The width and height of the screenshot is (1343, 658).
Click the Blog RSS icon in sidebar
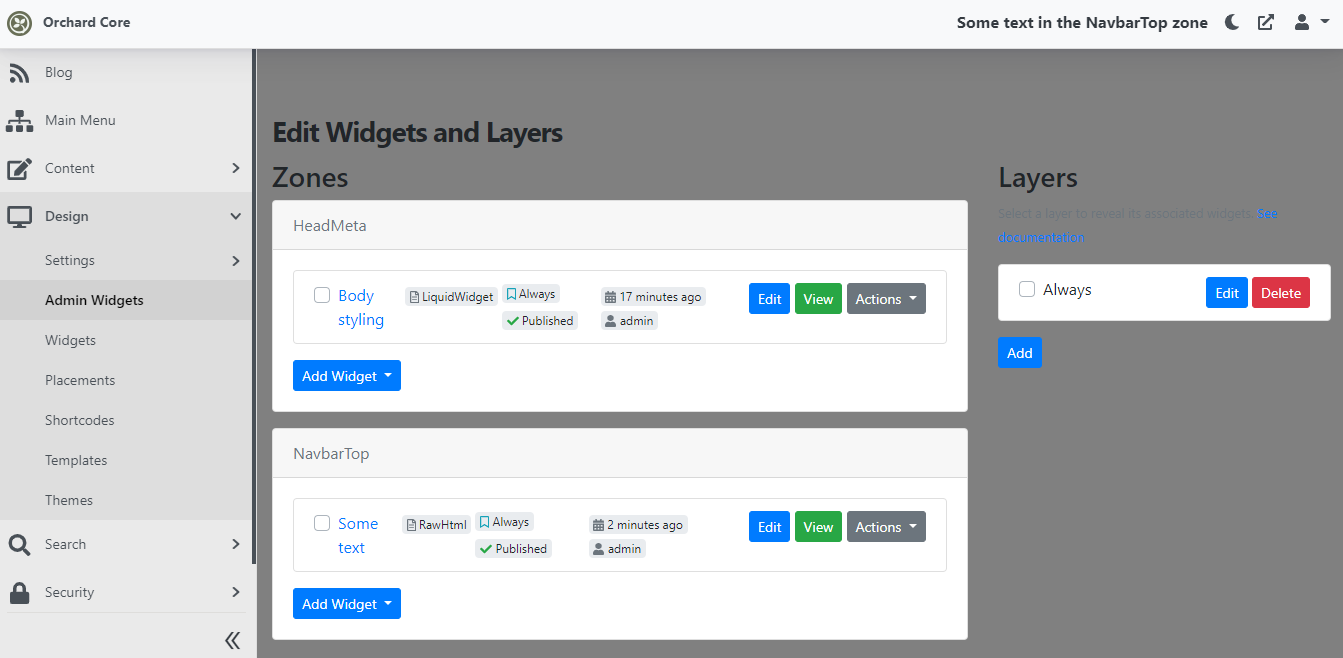click(19, 73)
